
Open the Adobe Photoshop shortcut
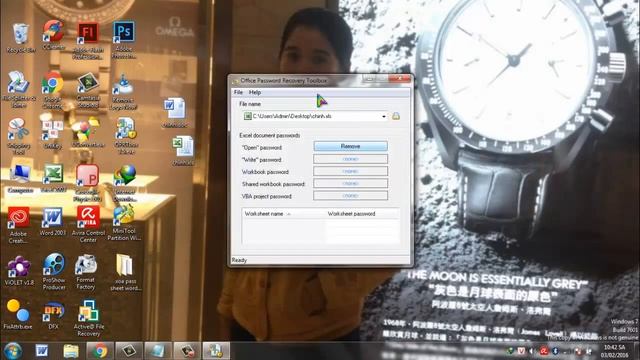[x=124, y=40]
